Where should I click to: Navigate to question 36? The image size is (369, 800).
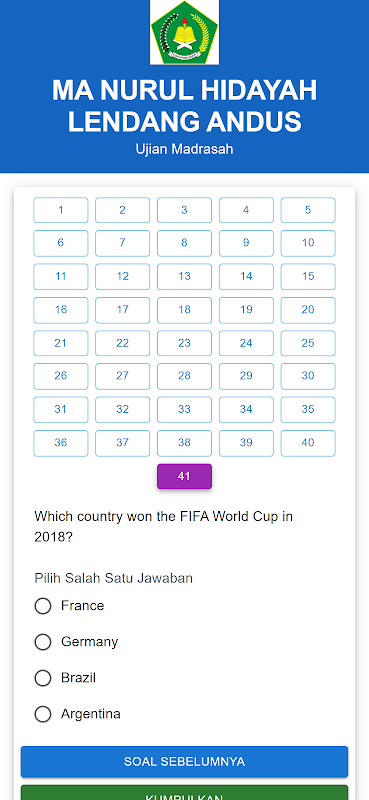click(61, 443)
